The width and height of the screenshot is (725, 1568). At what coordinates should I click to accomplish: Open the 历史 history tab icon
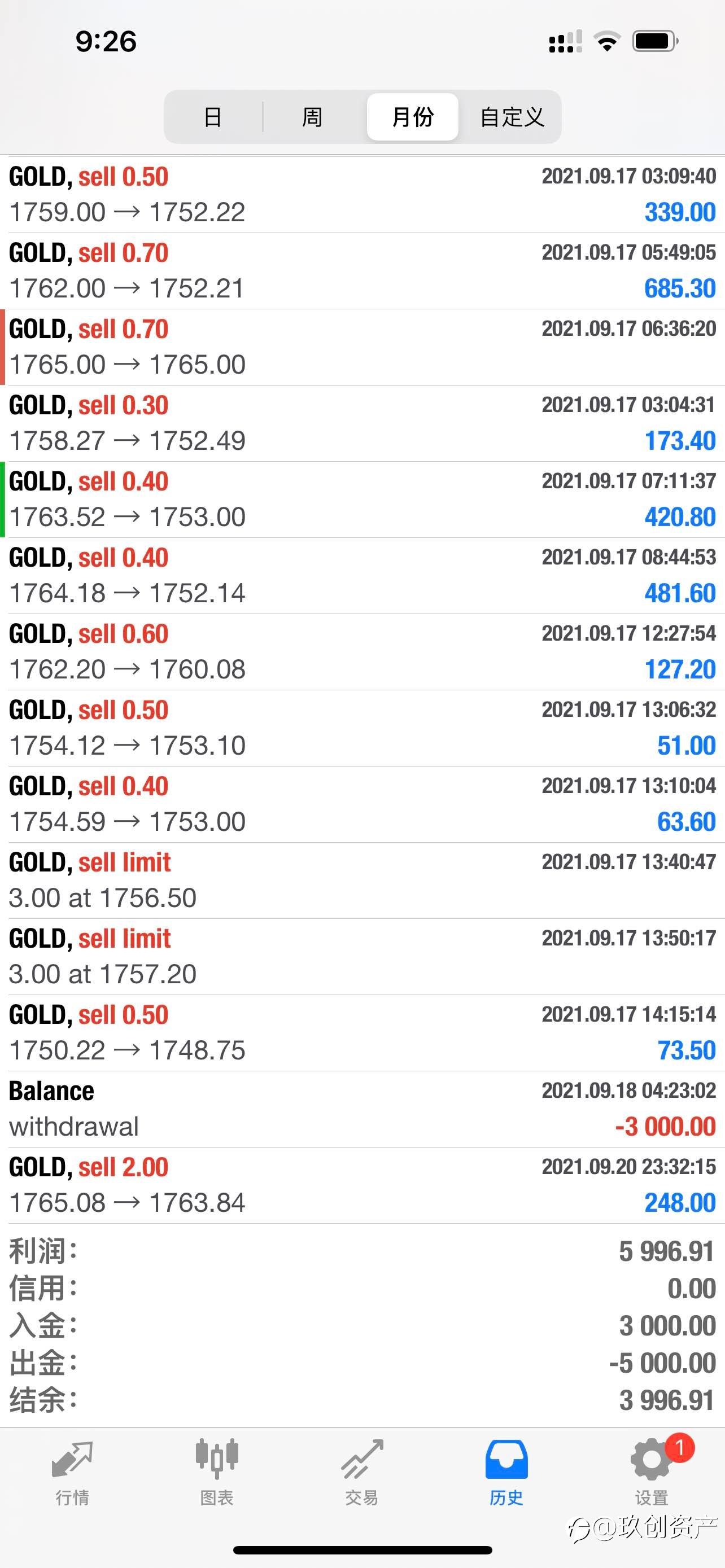[506, 1459]
